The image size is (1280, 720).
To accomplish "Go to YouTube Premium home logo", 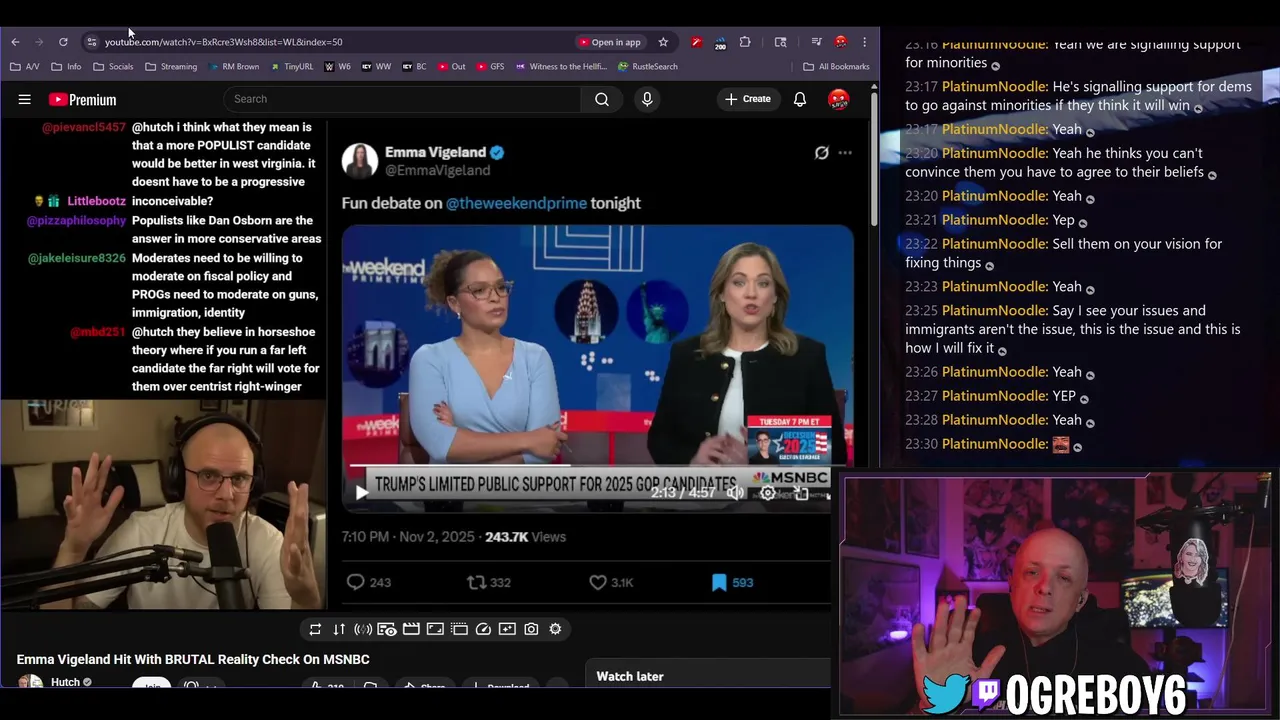I will 83,99.
